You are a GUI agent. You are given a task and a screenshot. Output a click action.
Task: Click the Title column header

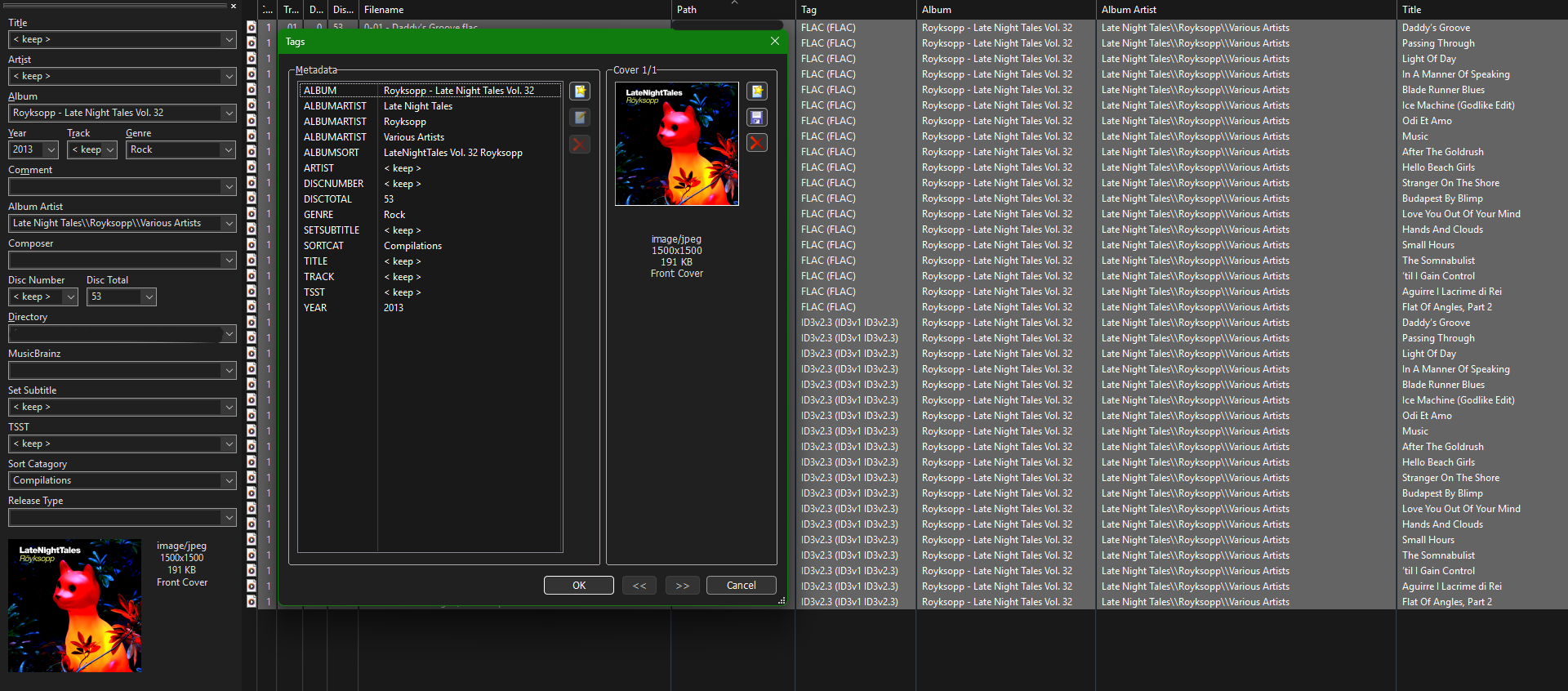tap(1411, 10)
